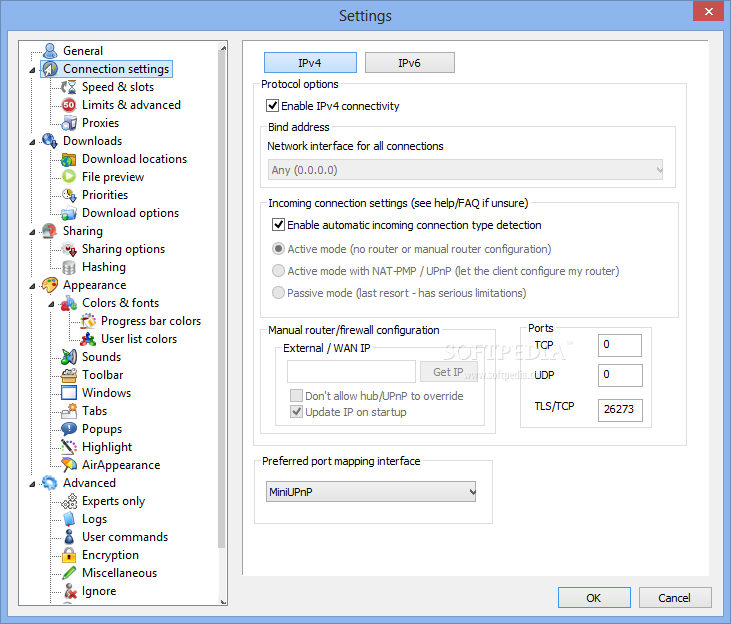The image size is (731, 624).
Task: Collapse the Sharing tree node
Action: [x=32, y=232]
